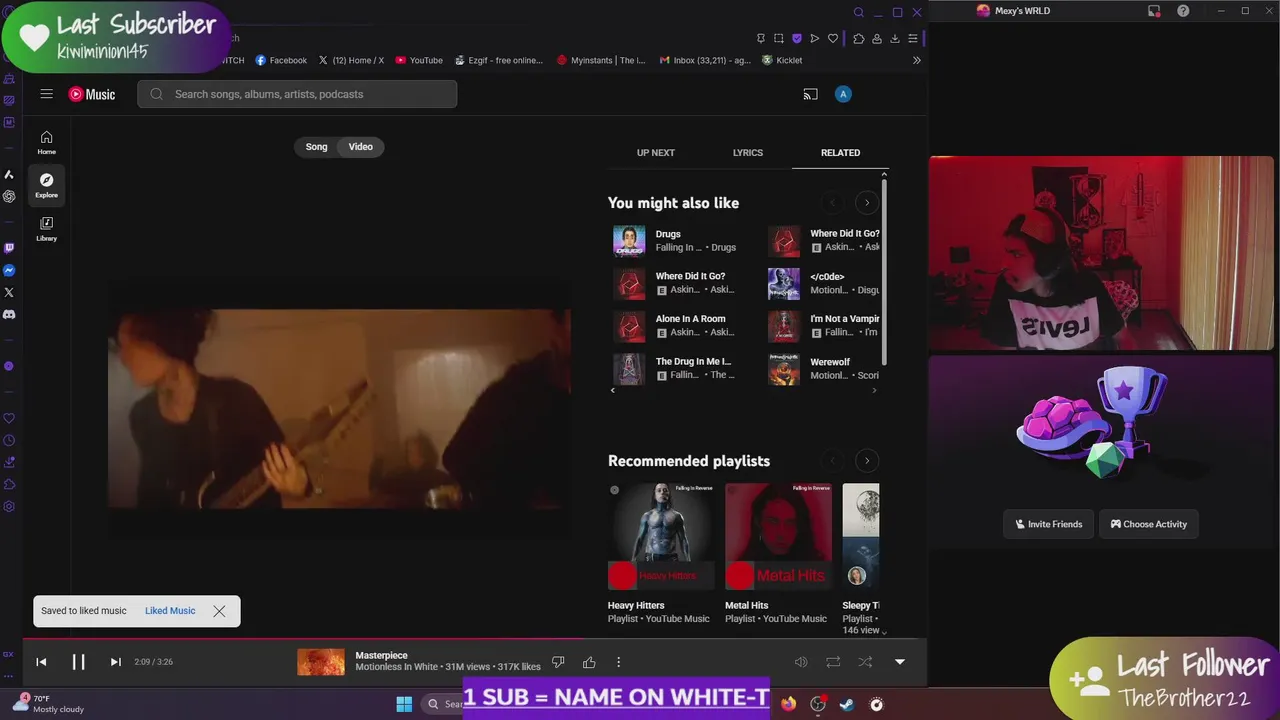Go to previous You might also like items
Image resolution: width=1280 pixels, height=720 pixels.
pos(832,203)
